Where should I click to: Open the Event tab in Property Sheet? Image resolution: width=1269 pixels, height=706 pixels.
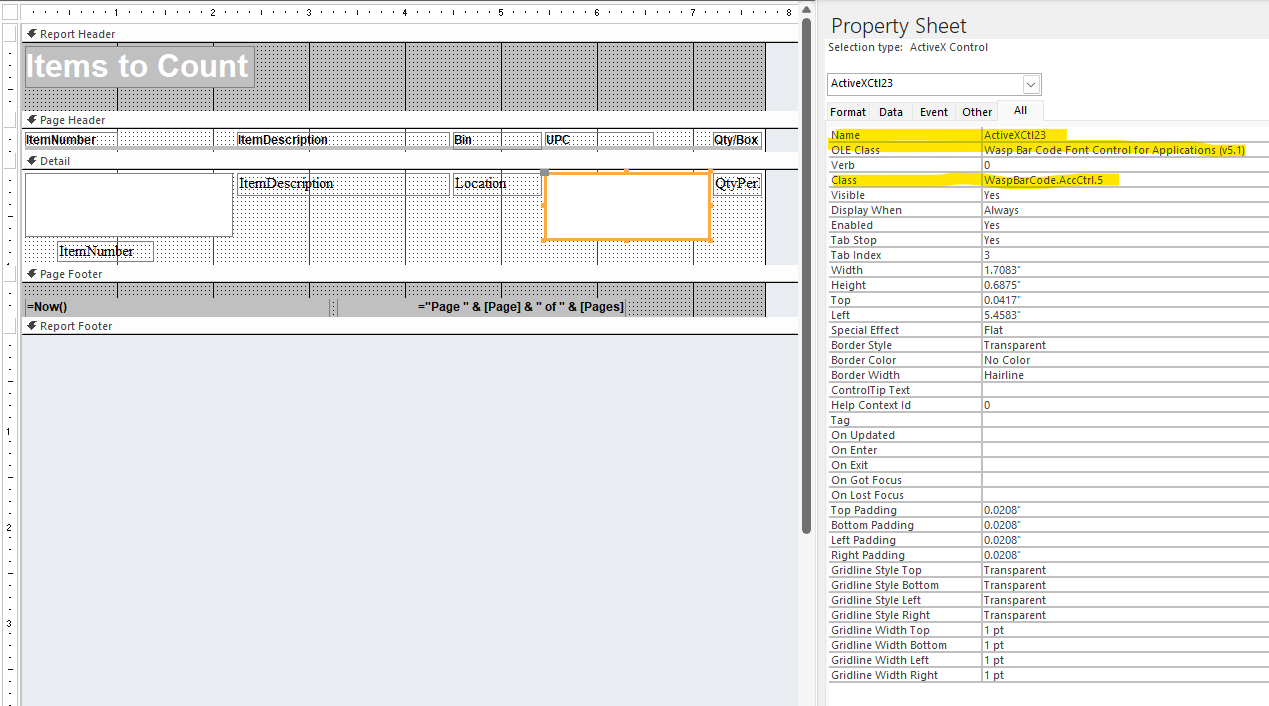(934, 112)
